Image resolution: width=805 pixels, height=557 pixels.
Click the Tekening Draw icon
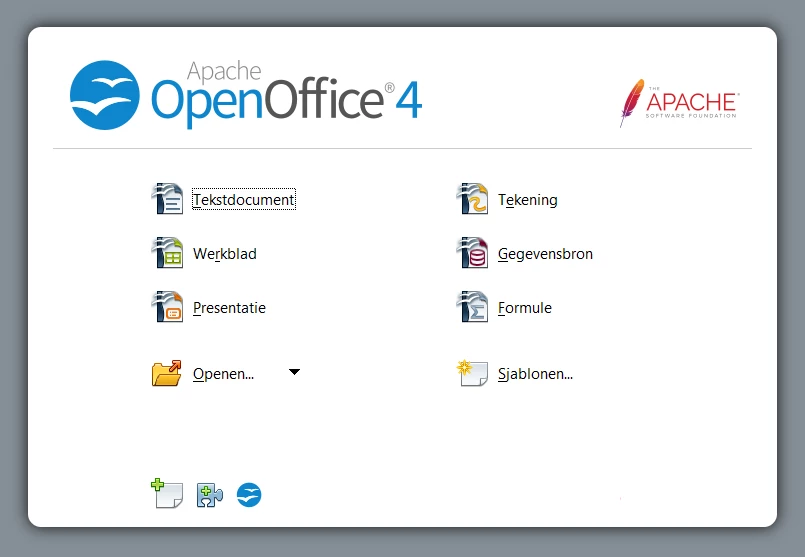pos(472,199)
